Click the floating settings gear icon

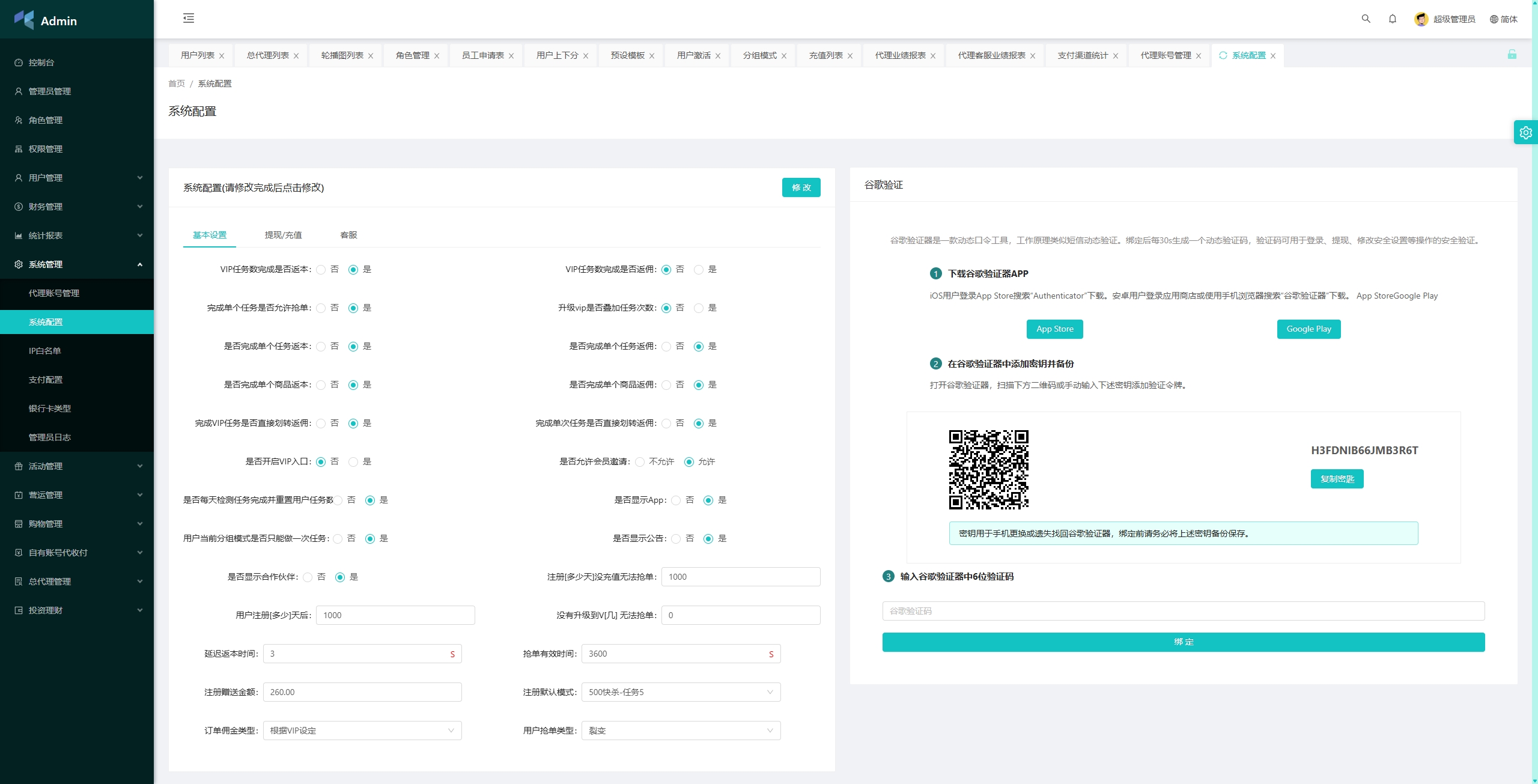1525,133
